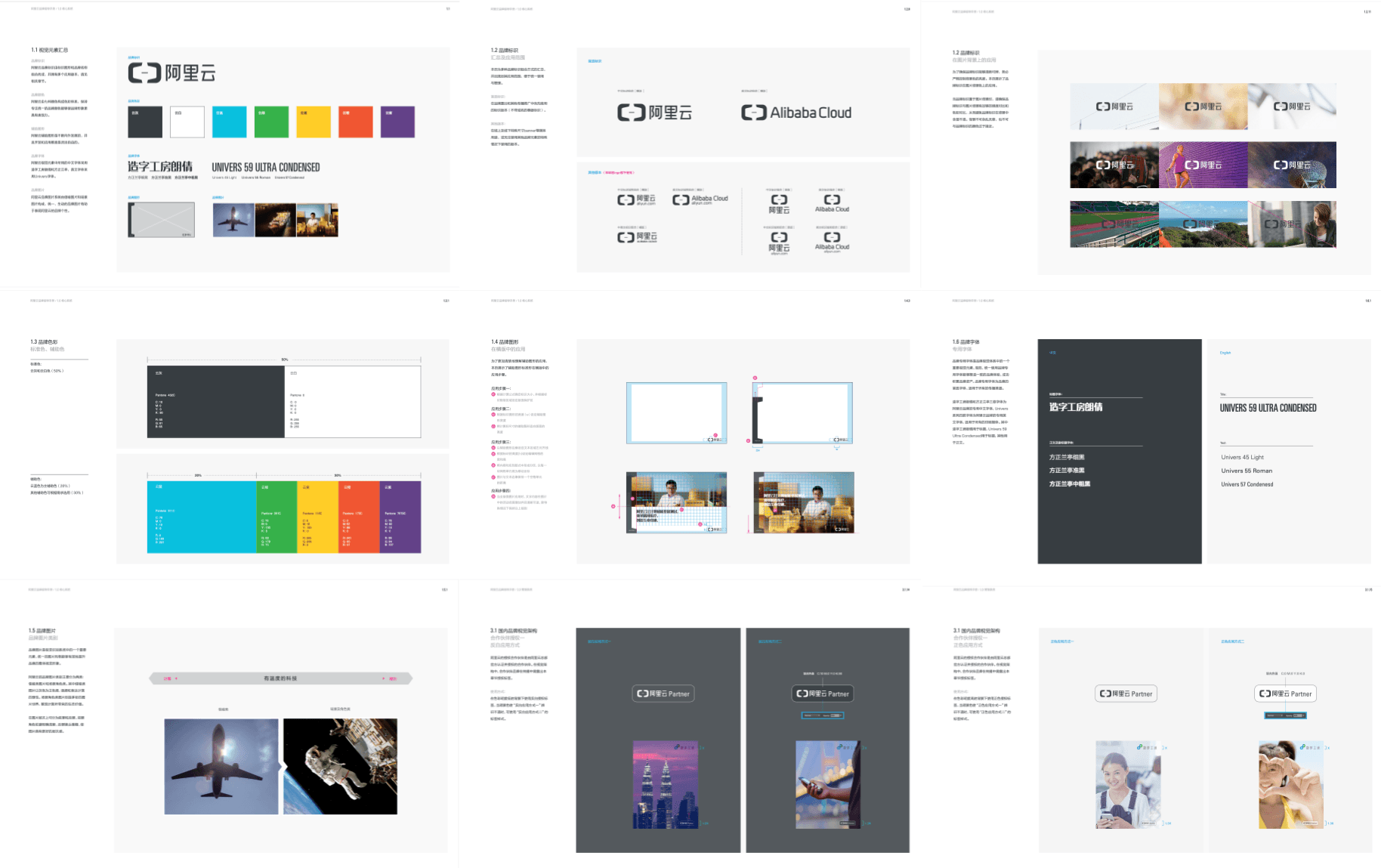Select the large white block on 1.3 page

(353, 402)
